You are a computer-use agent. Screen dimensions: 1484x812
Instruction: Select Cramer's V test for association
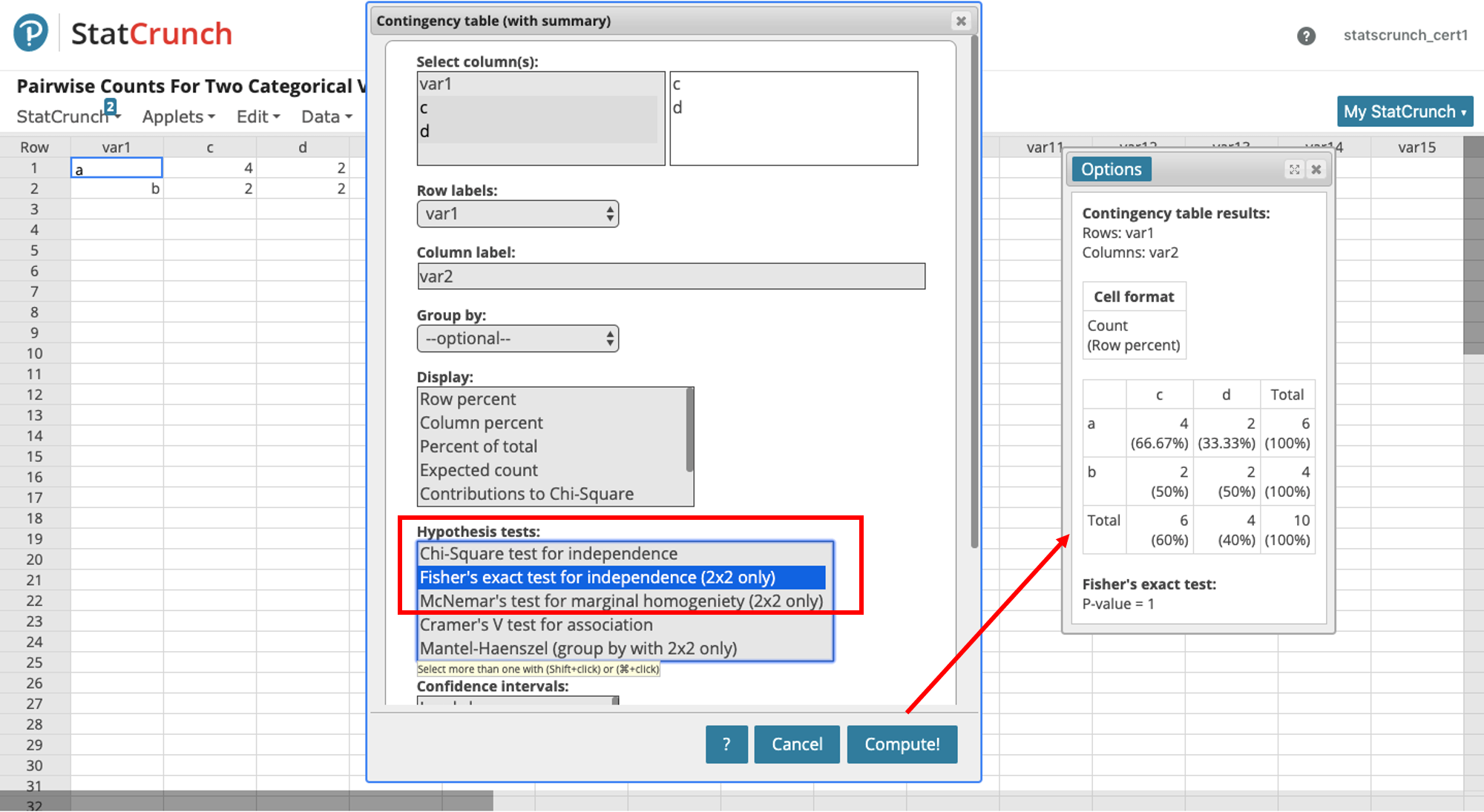click(x=536, y=625)
